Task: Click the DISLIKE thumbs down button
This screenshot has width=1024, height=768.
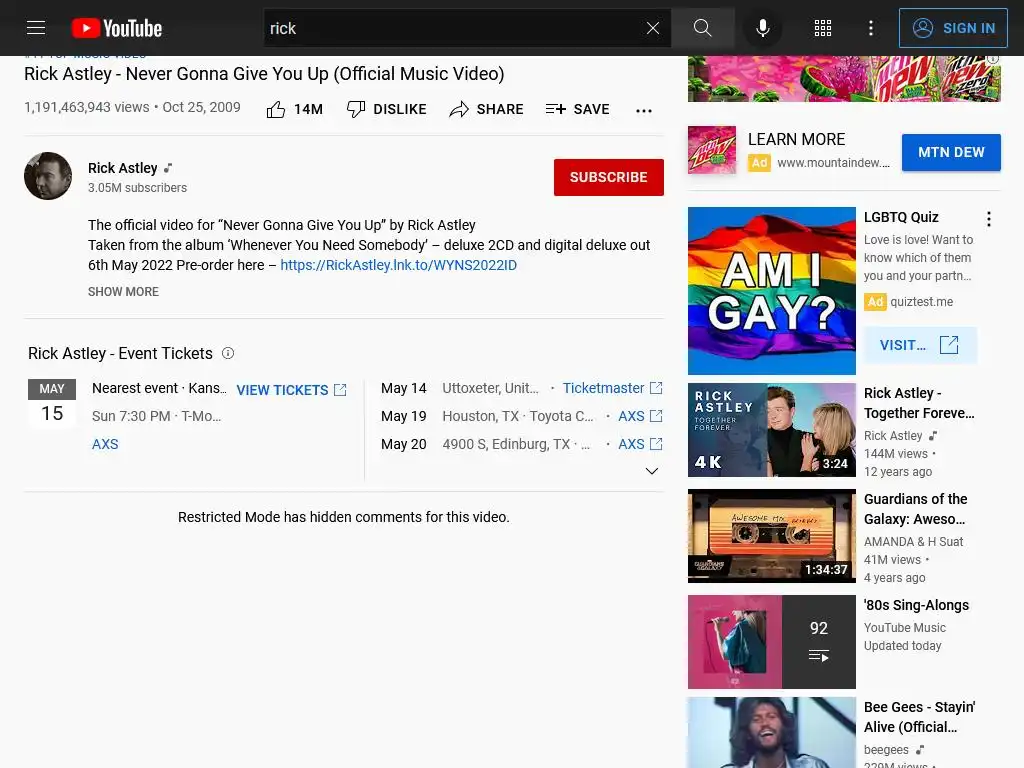Action: pyautogui.click(x=387, y=109)
